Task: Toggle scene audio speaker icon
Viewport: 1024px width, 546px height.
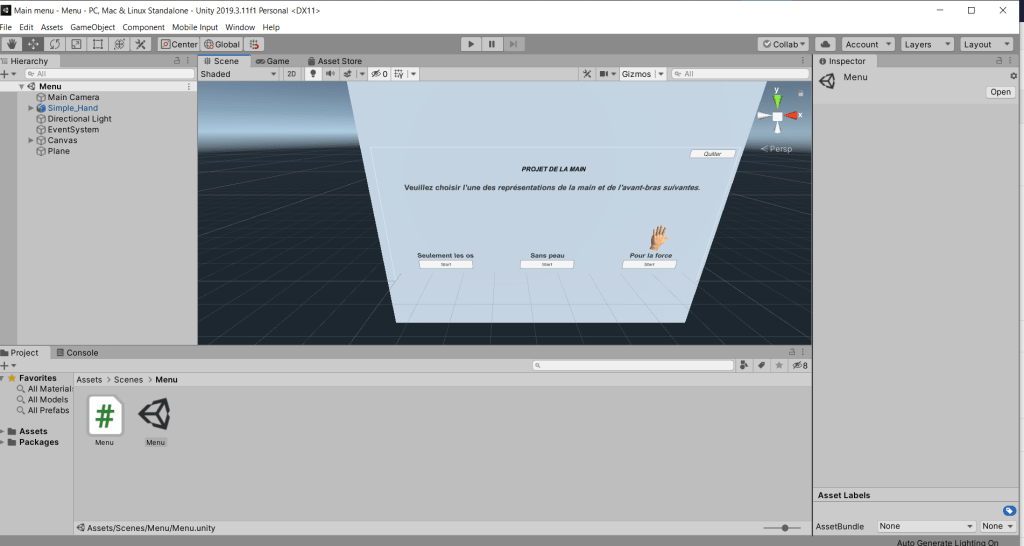Action: (x=329, y=74)
